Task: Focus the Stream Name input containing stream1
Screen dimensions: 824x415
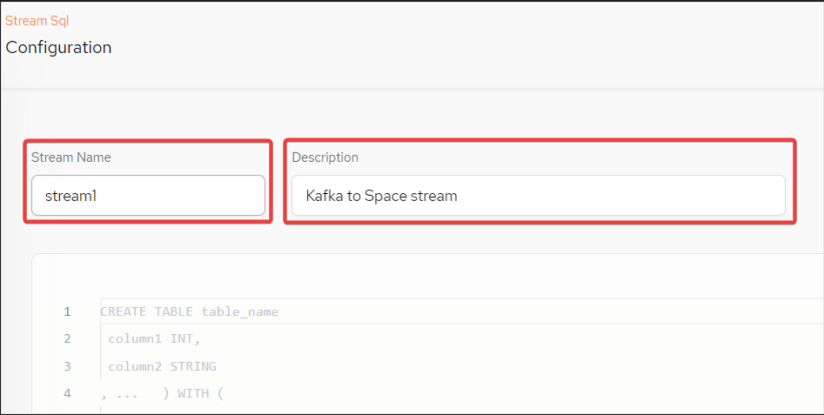Action: tap(148, 195)
